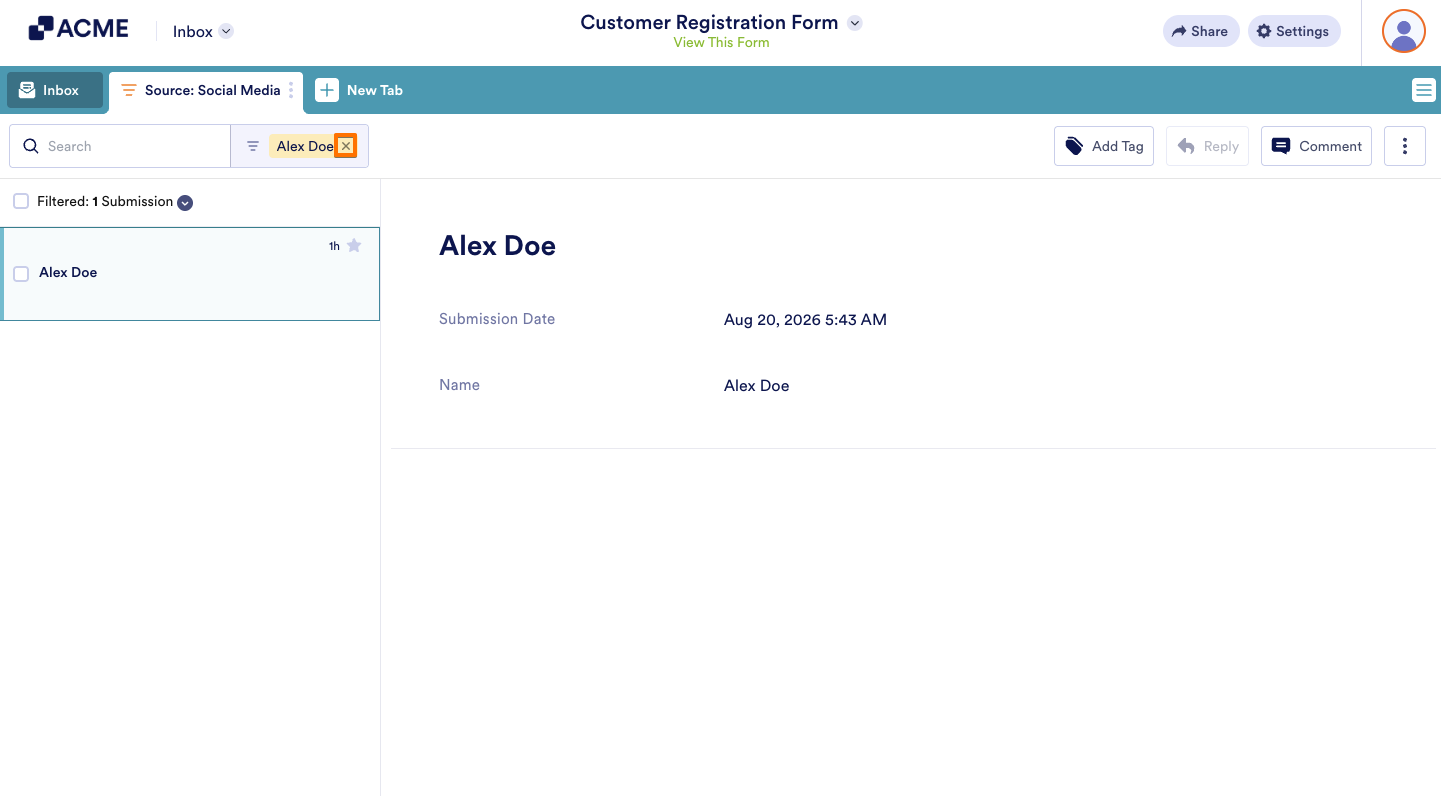
Task: Expand the Filtered submissions dropdown arrow
Action: 185,202
